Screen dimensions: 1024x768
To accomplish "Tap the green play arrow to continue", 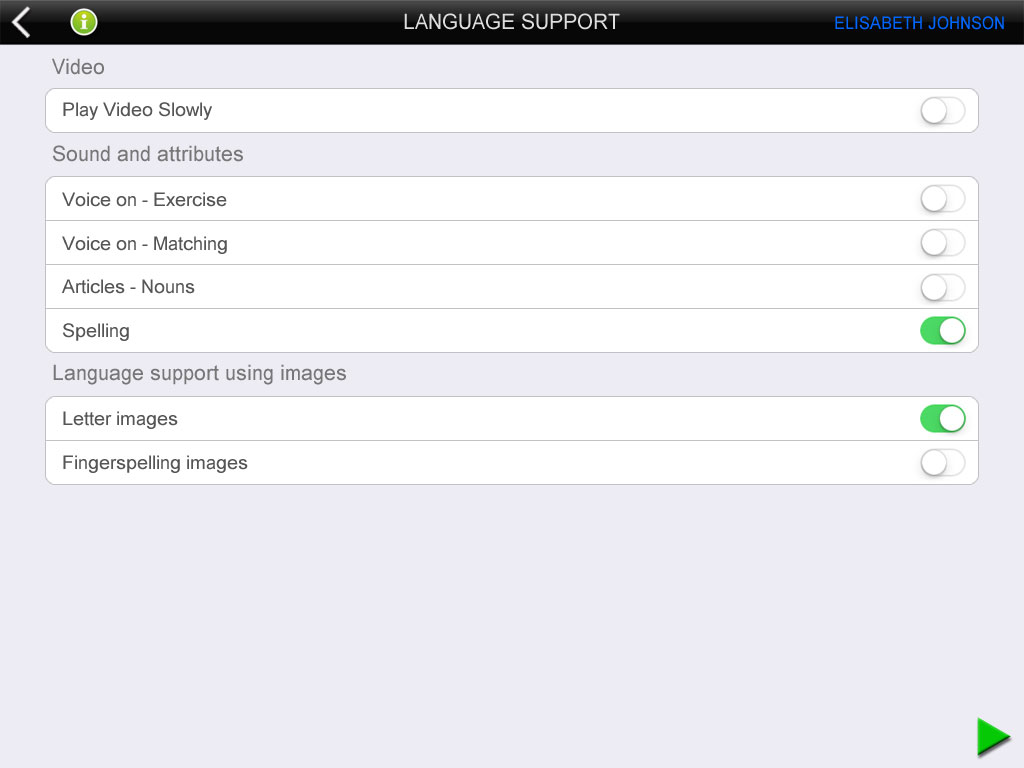I will [993, 737].
